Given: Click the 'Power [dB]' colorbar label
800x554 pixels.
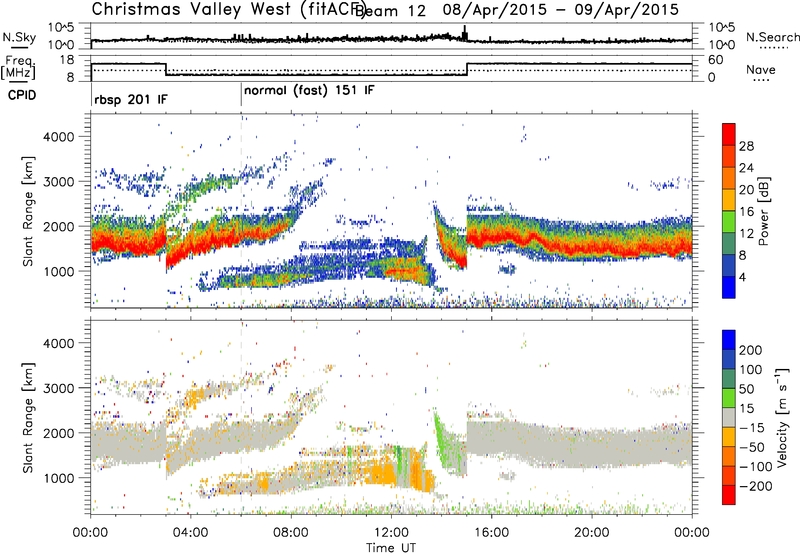Looking at the screenshot, I should click(764, 211).
